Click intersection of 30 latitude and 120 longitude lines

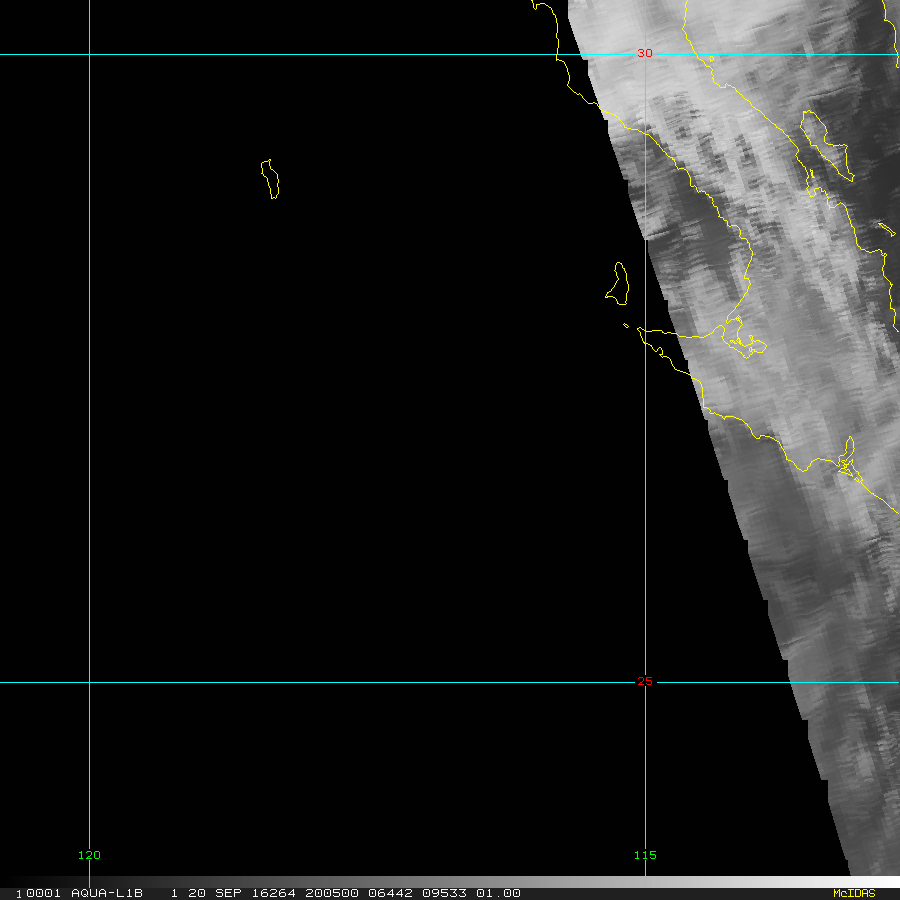89,54
